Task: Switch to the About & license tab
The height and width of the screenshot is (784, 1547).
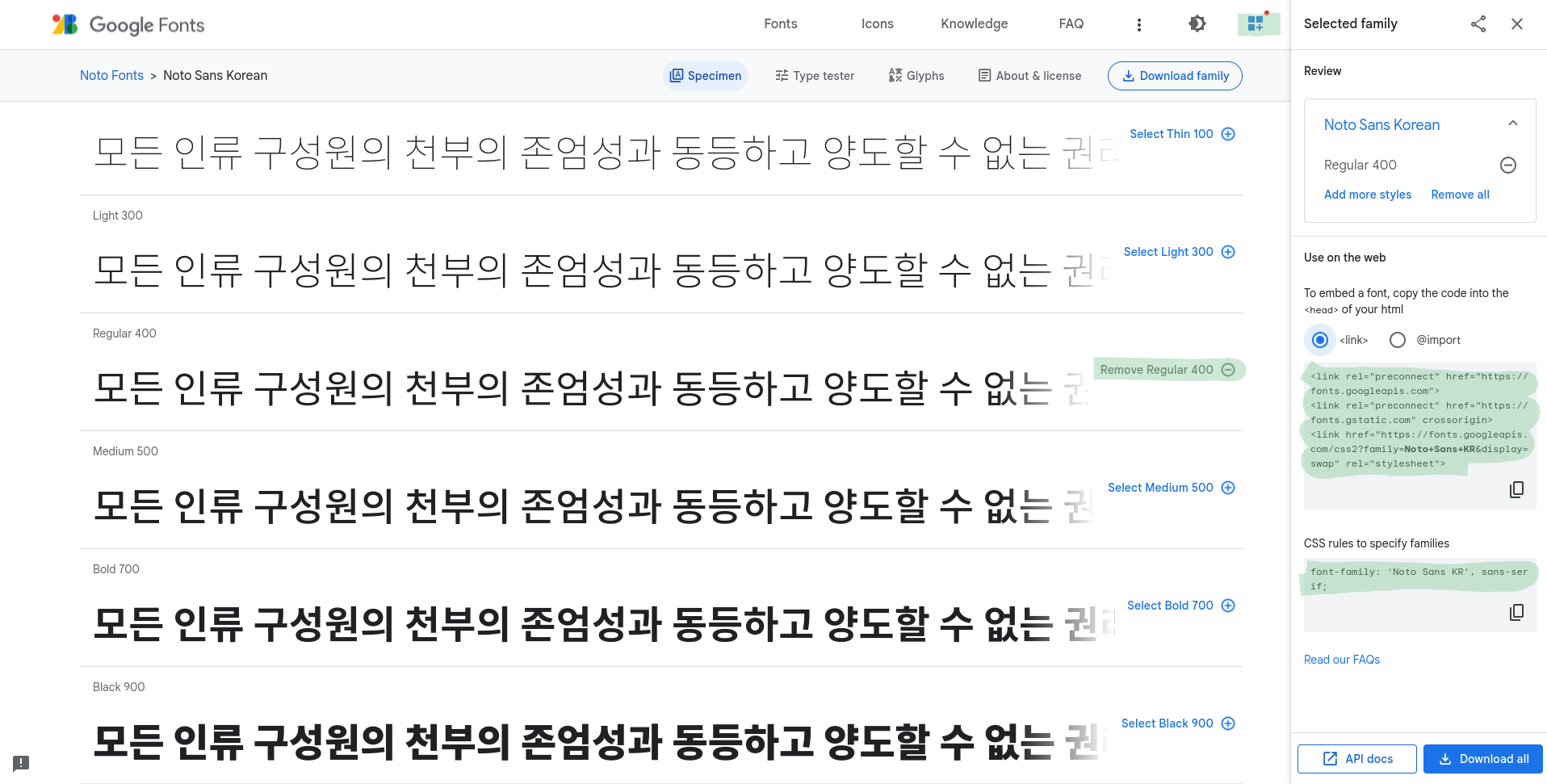Action: 1029,76
